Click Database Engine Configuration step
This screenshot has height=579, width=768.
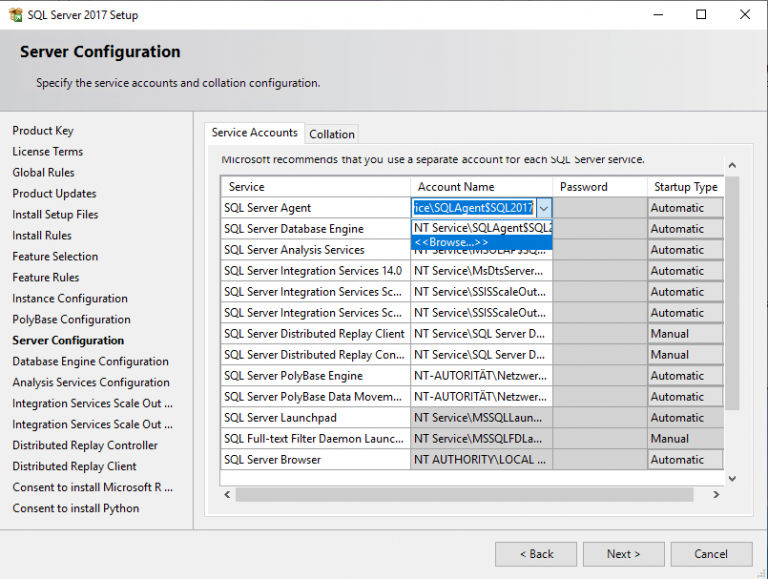[91, 362]
